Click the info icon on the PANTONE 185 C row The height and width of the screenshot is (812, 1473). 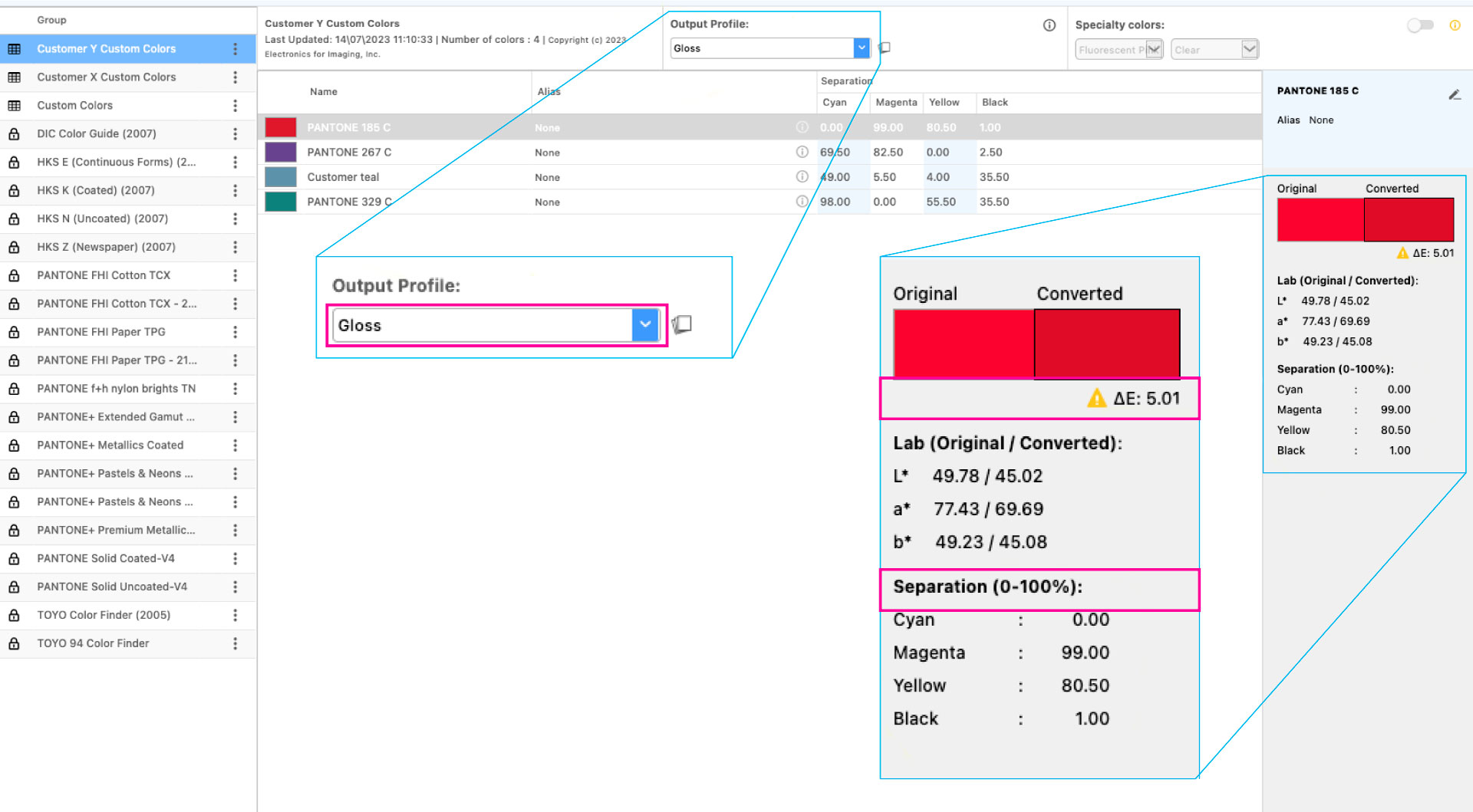tap(802, 127)
